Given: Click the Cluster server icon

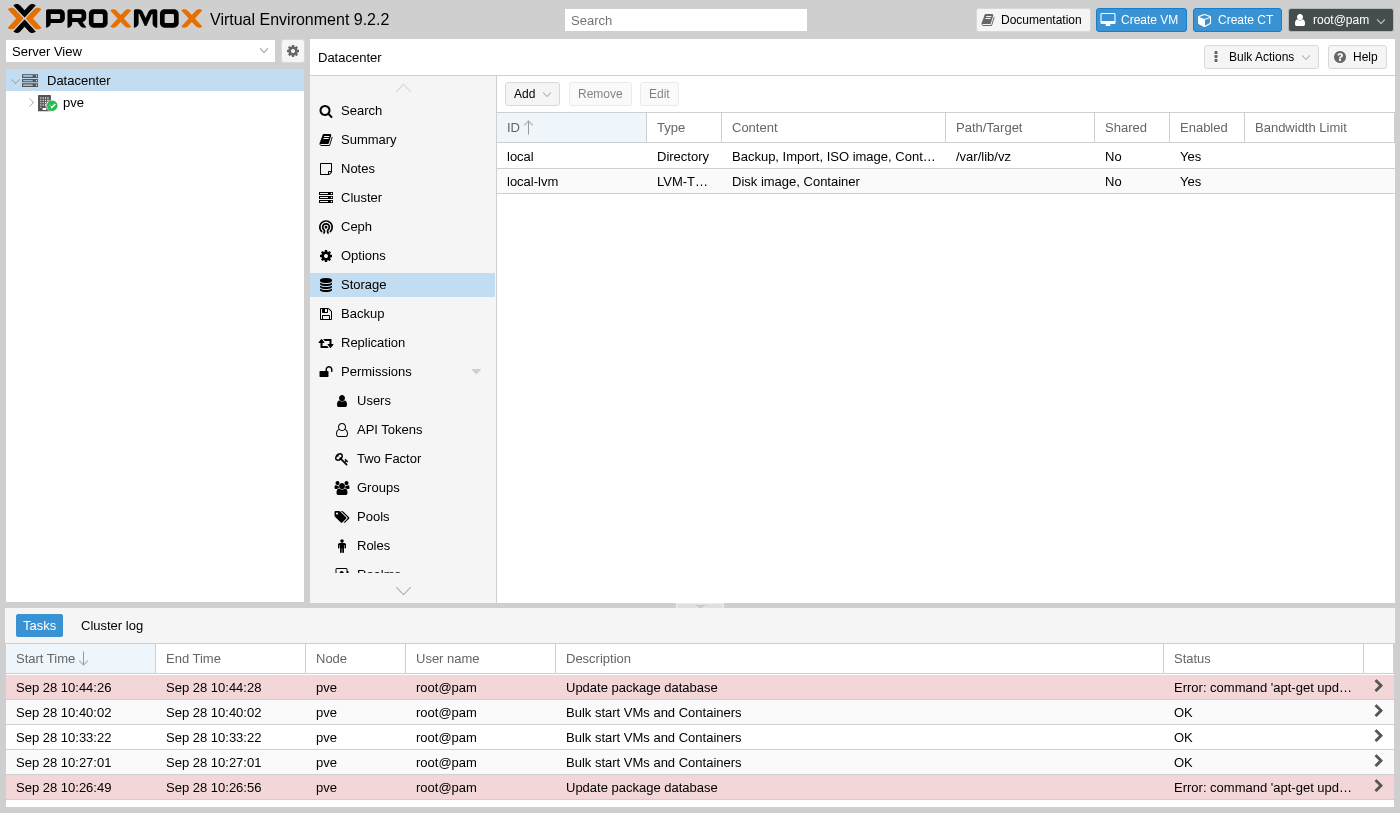Looking at the screenshot, I should [x=326, y=198].
